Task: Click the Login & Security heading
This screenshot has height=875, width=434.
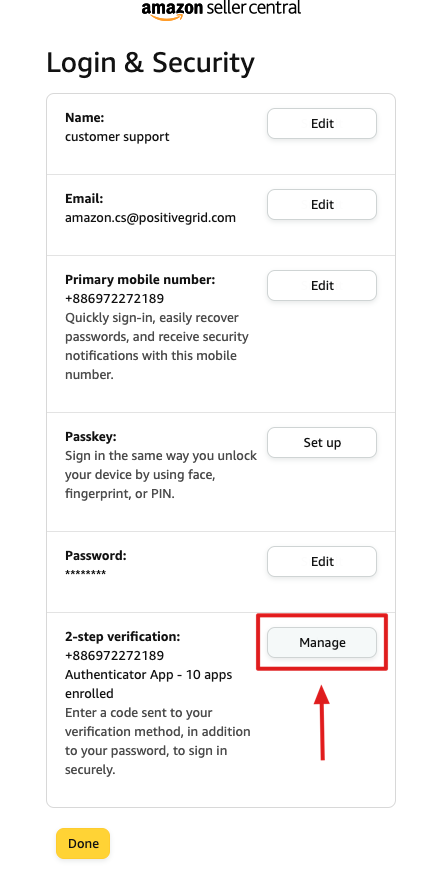Action: pos(151,63)
